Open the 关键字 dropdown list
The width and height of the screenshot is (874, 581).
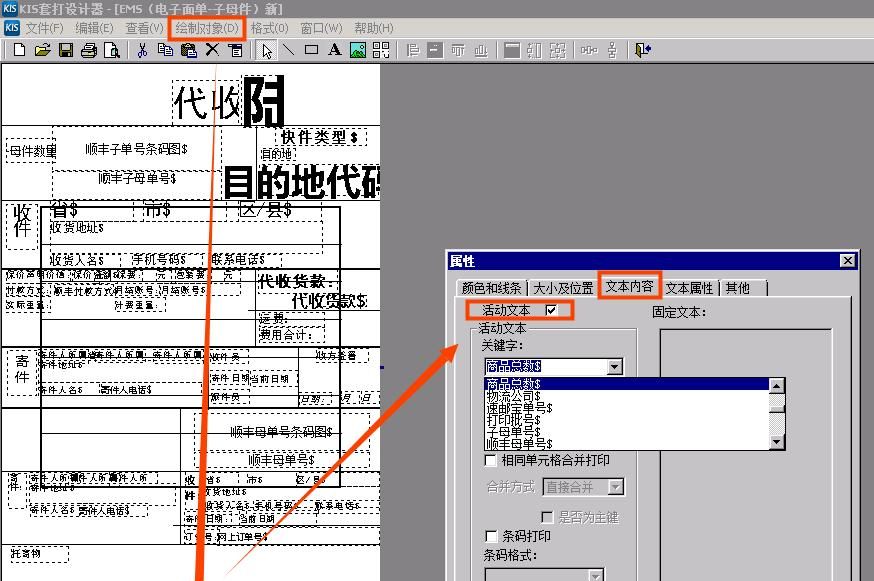(616, 366)
